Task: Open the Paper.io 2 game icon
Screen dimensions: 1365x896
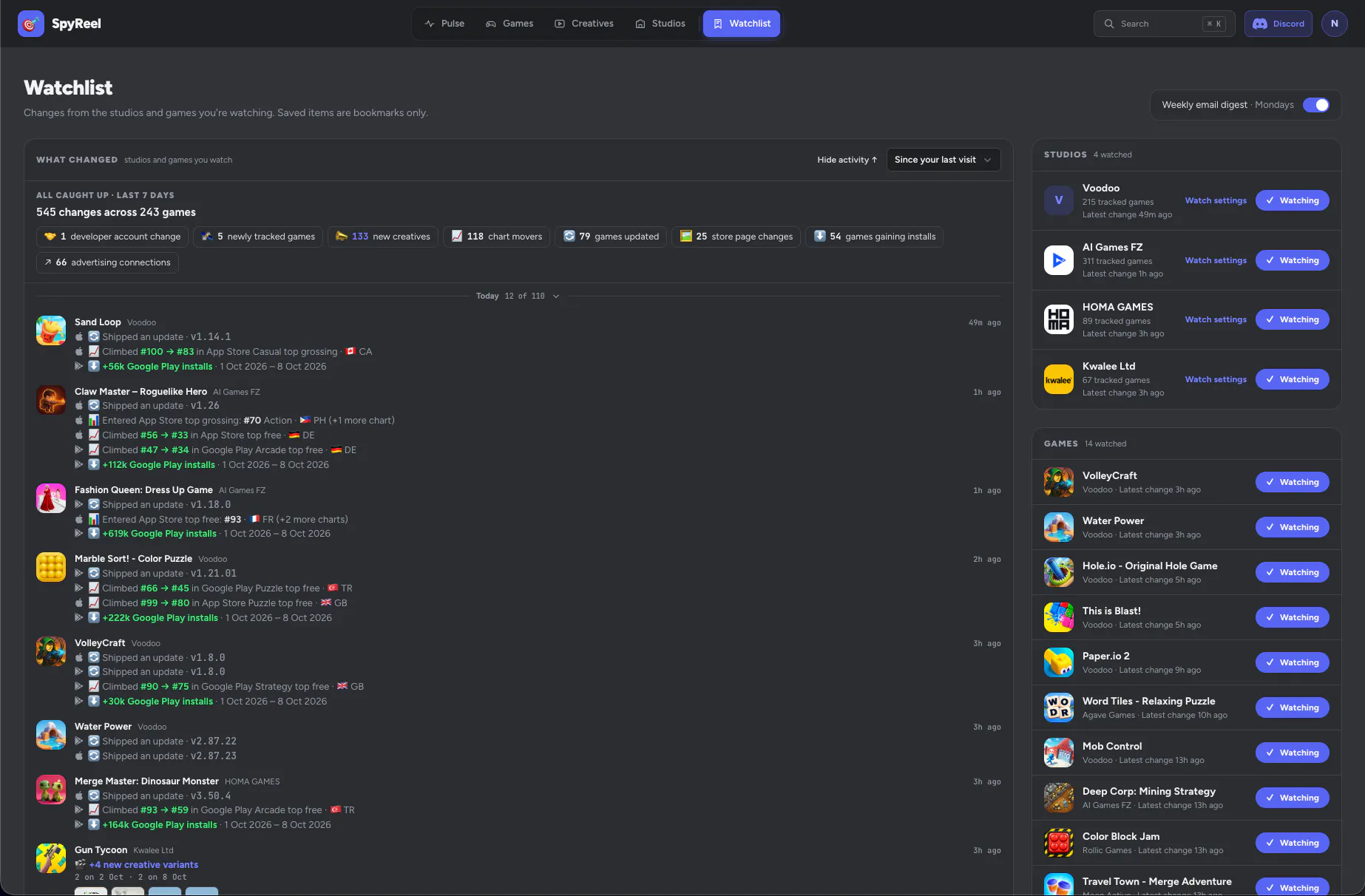Action: click(x=1059, y=662)
